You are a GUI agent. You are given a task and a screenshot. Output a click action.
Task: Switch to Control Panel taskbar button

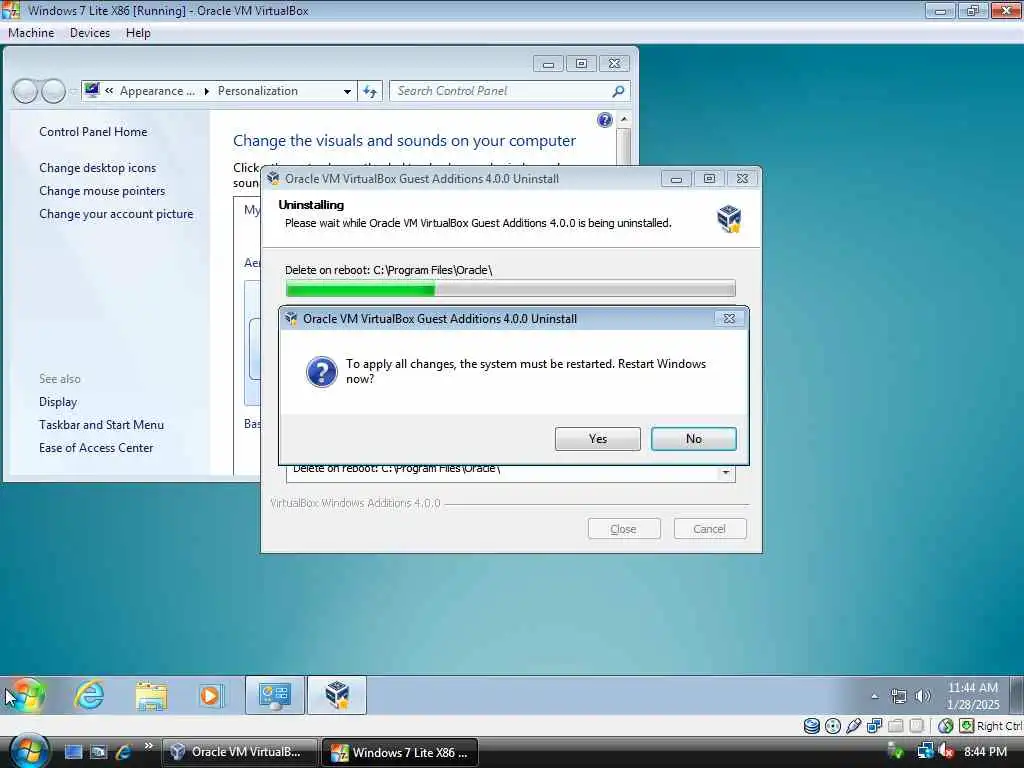point(275,696)
